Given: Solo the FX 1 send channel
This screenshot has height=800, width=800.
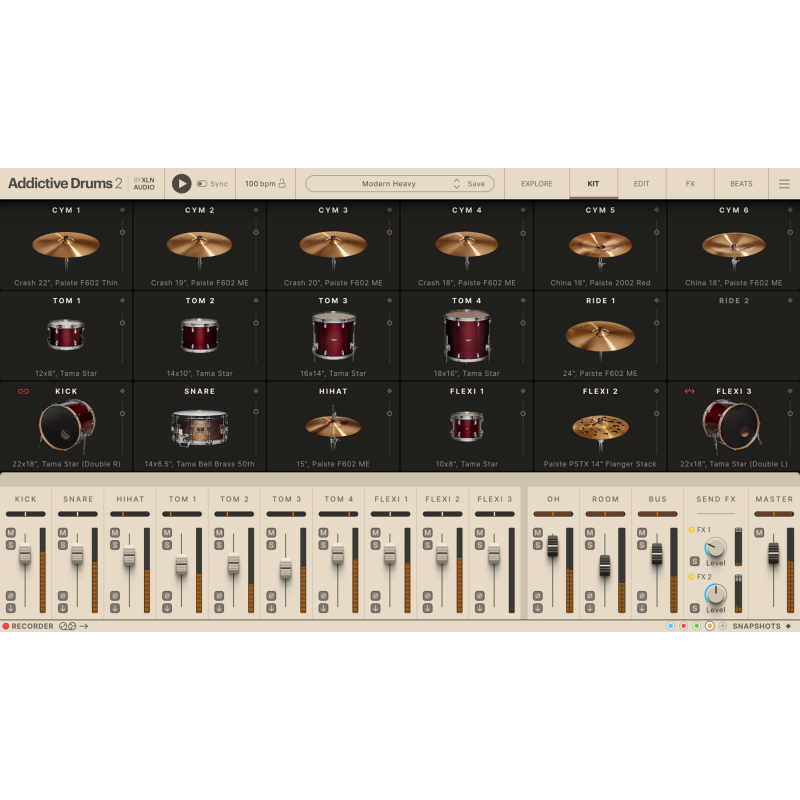Looking at the screenshot, I should pos(695,561).
